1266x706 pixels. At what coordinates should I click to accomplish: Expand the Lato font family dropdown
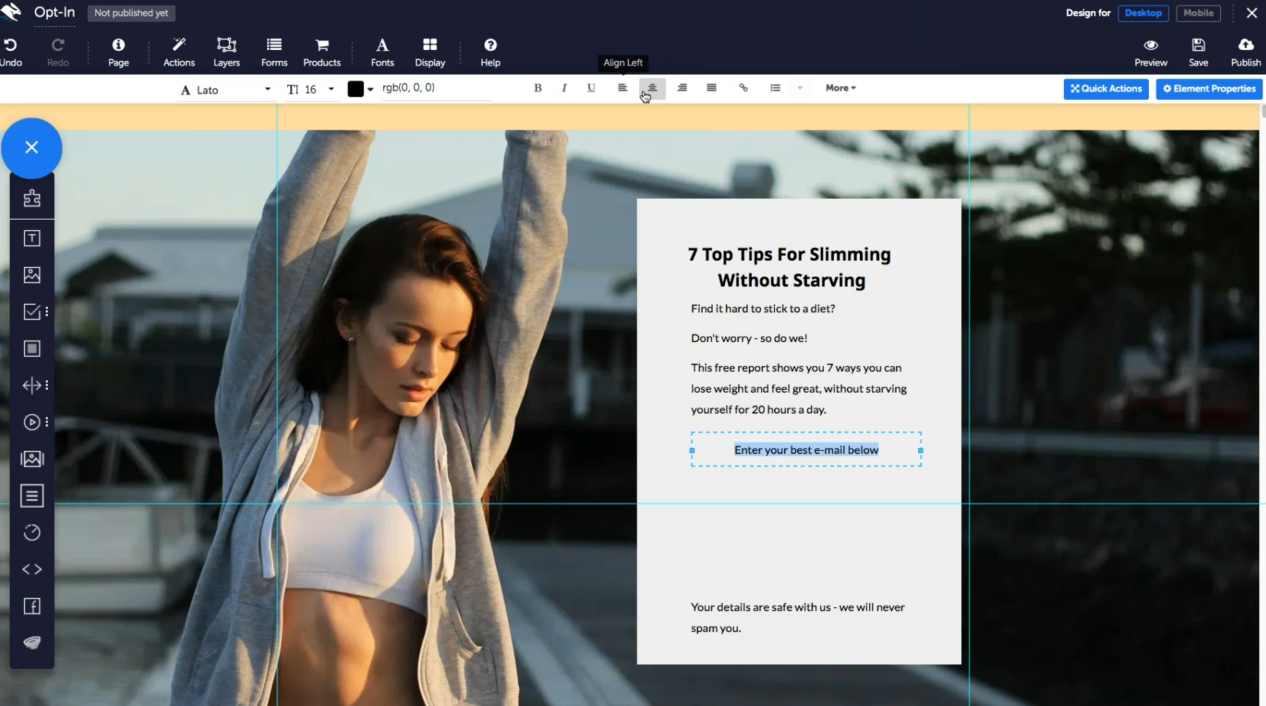pos(226,90)
